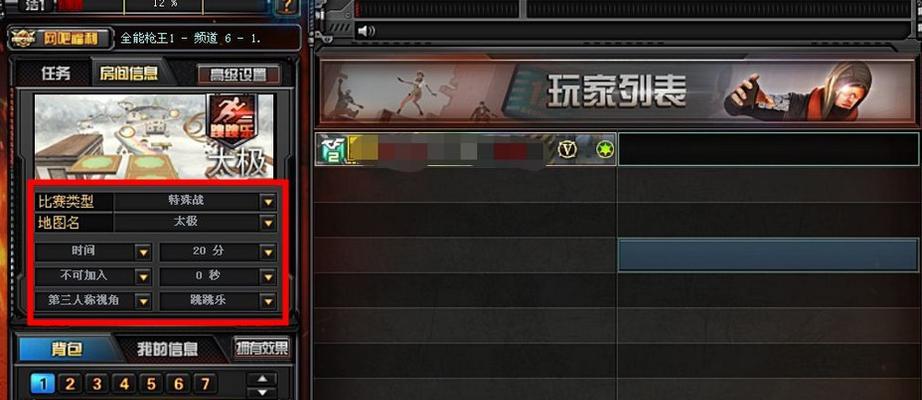922x400 pixels.
Task: Expand the 不可加入 dropdown
Action: (x=143, y=276)
